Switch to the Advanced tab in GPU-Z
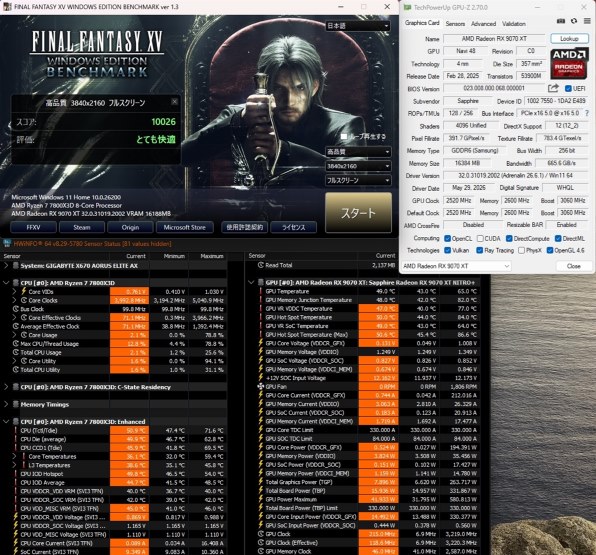Image resolution: width=596 pixels, height=555 pixels. pyautogui.click(x=483, y=24)
